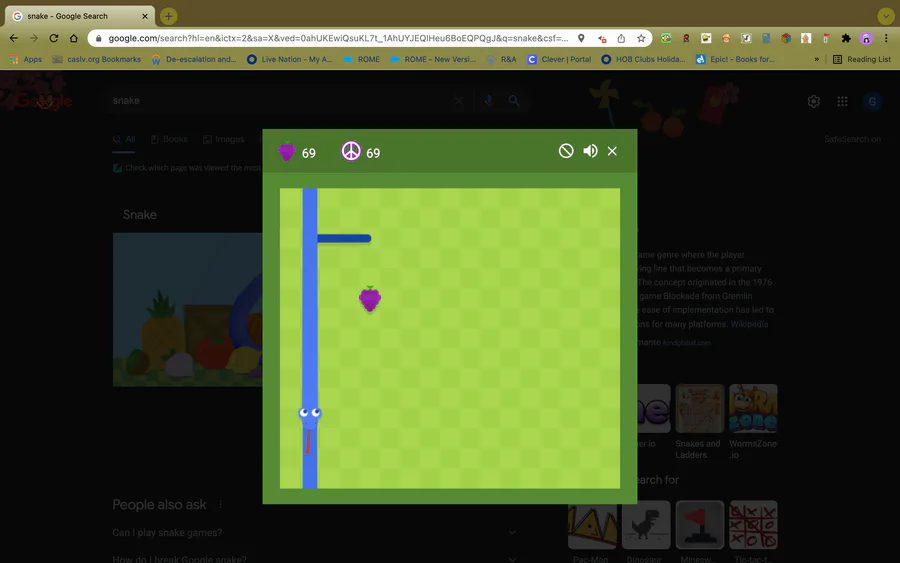Open the Live Nation - My A... bookmark
This screenshot has height=563, width=900.
289,59
